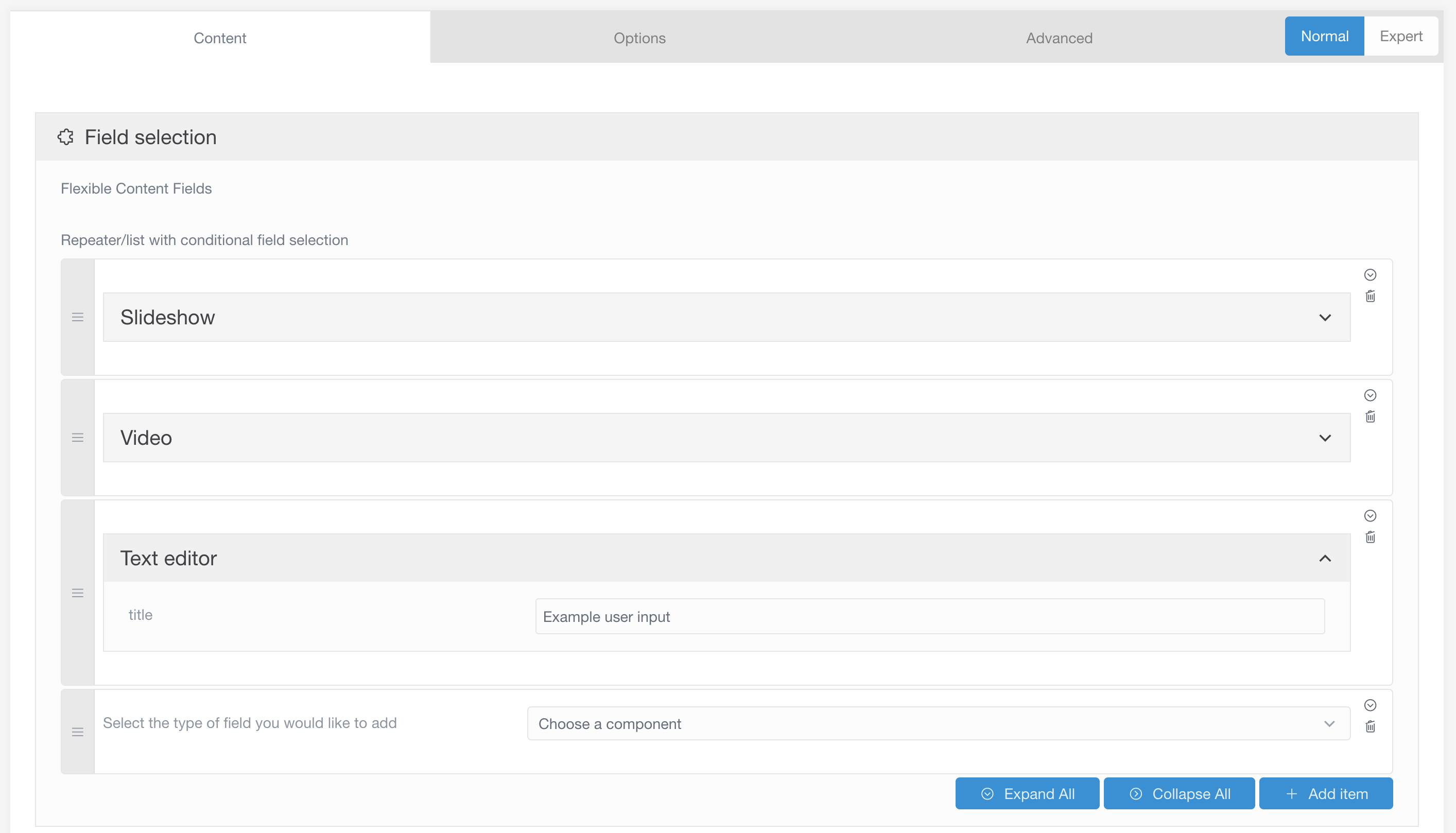
Task: Grab the Text editor row drag handle
Action: (x=78, y=593)
